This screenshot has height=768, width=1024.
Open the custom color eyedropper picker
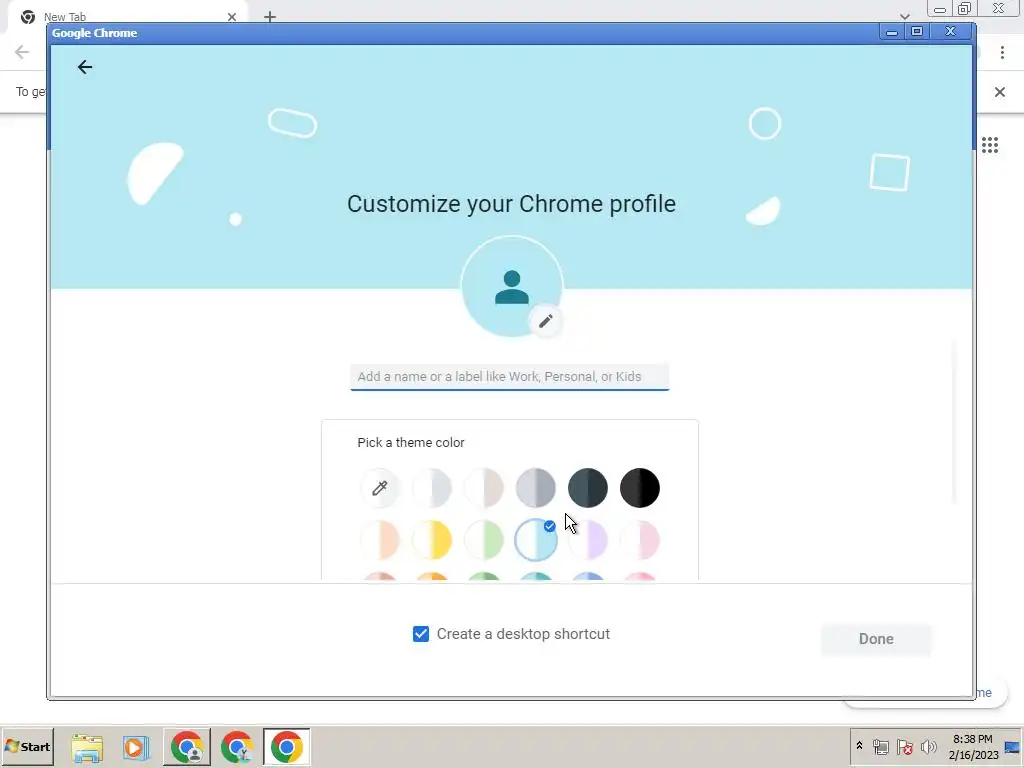pyautogui.click(x=379, y=488)
